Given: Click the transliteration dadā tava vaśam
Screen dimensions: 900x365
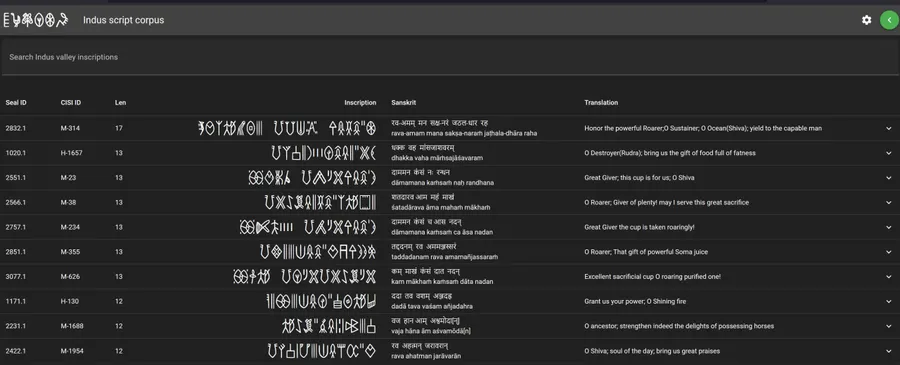Looking at the screenshot, I should pyautogui.click(x=432, y=306).
